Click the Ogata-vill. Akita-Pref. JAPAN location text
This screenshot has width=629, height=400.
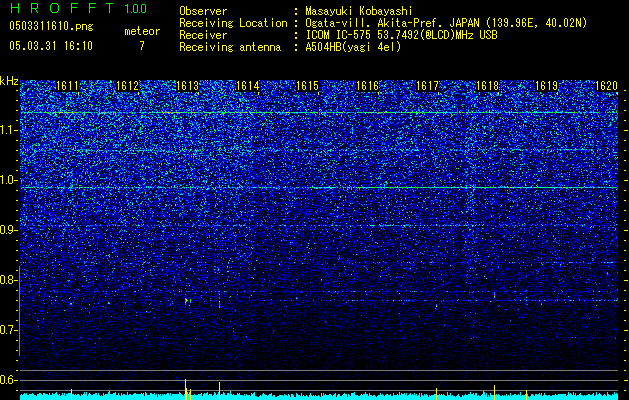click(x=446, y=23)
